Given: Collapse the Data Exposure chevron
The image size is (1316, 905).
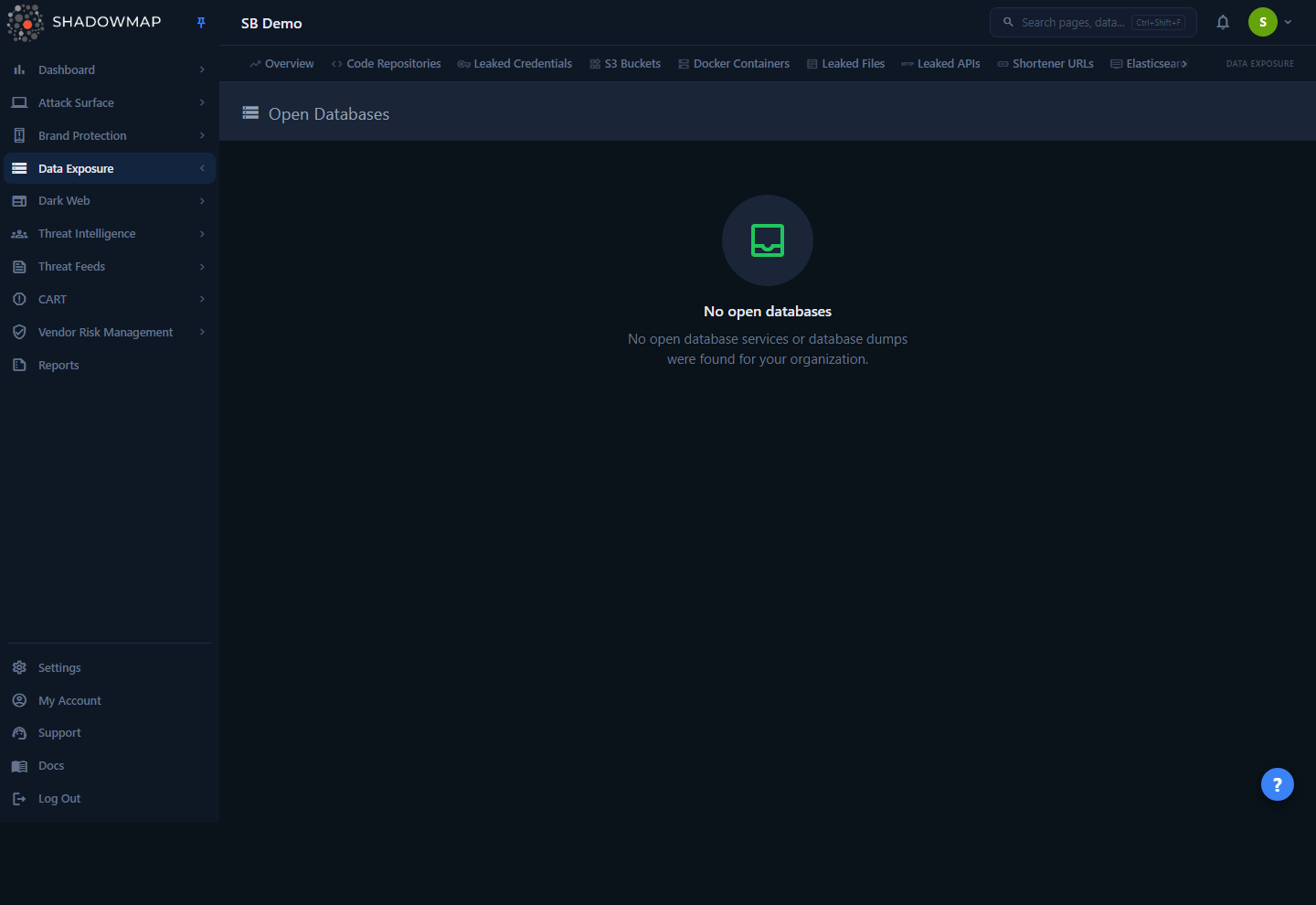Looking at the screenshot, I should coord(202,168).
